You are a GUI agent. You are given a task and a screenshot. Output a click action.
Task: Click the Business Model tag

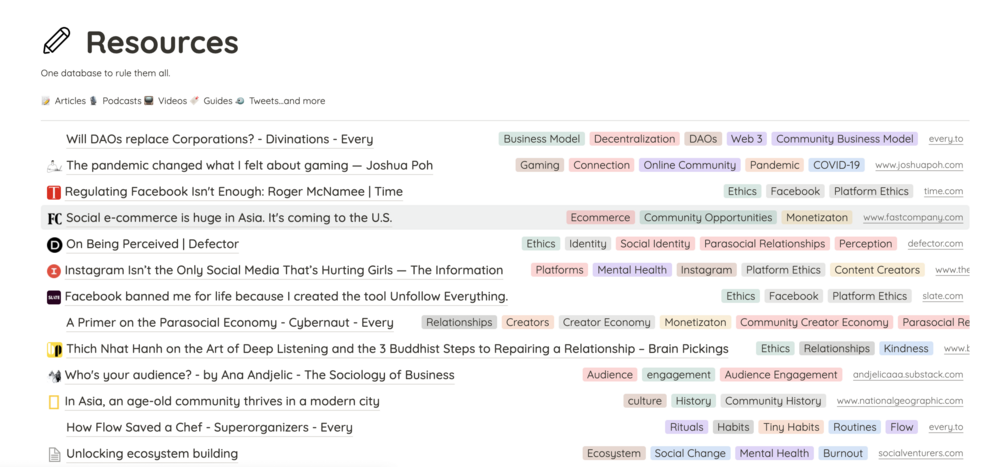542,139
